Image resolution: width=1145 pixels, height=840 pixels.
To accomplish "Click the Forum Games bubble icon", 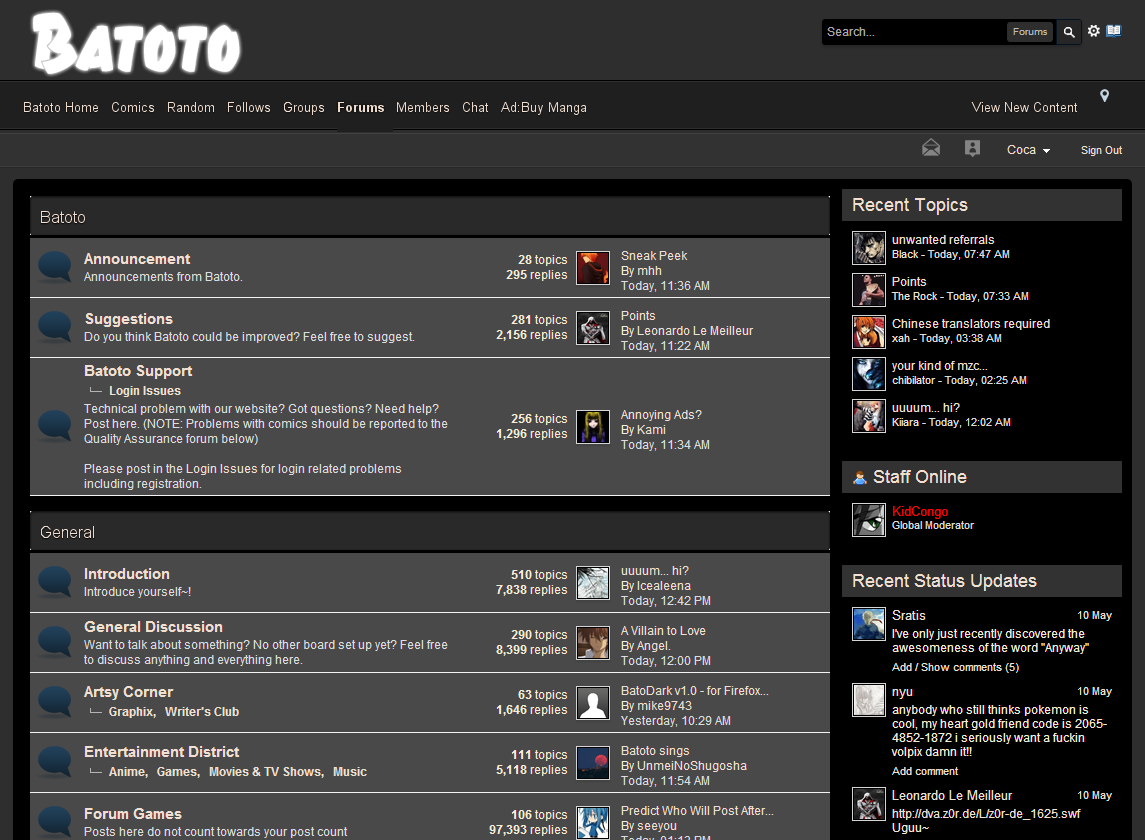I will coord(55,822).
